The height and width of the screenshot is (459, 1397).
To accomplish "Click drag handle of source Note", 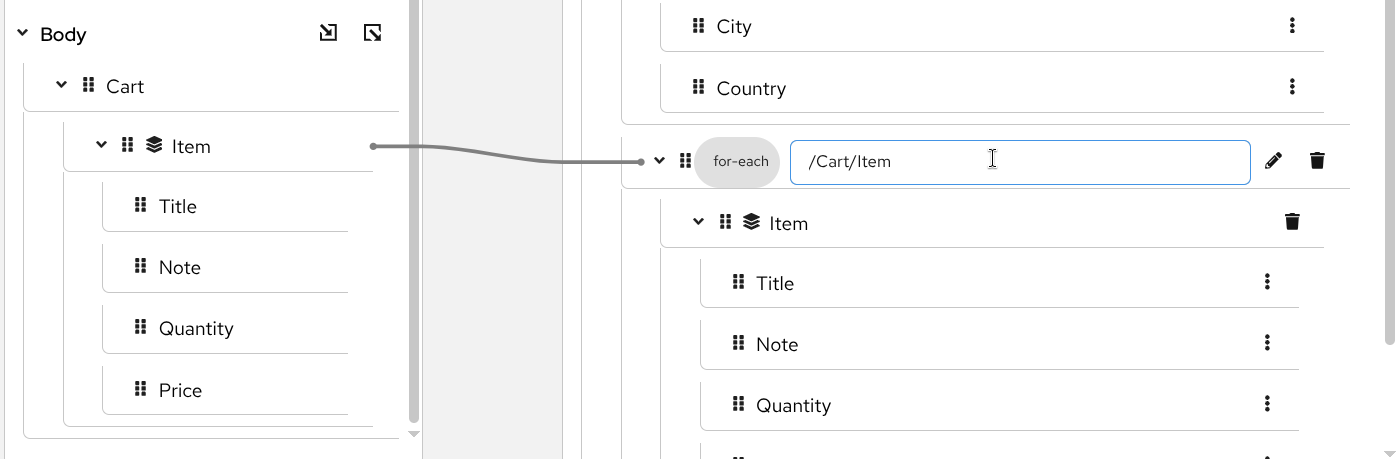I will click(x=140, y=266).
